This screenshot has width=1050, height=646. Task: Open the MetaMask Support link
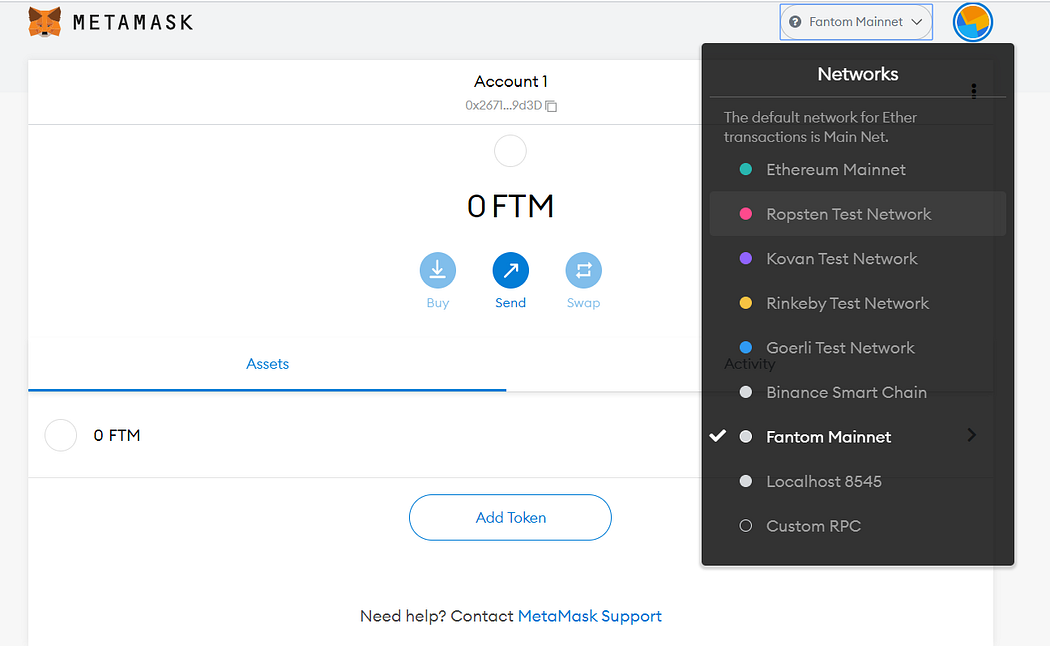(x=589, y=616)
